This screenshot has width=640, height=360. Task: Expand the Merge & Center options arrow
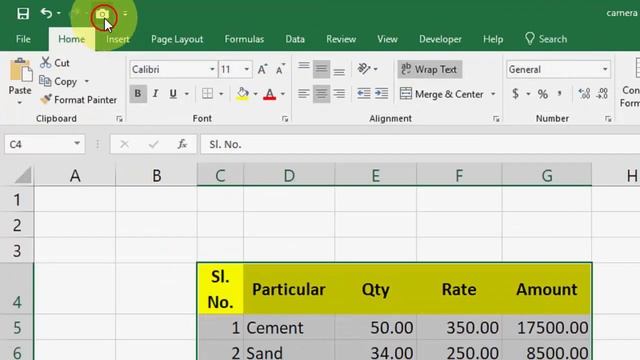[x=493, y=94]
